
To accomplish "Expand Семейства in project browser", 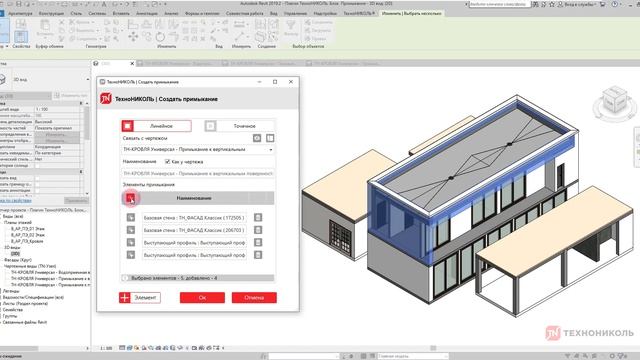I will (12, 309).
